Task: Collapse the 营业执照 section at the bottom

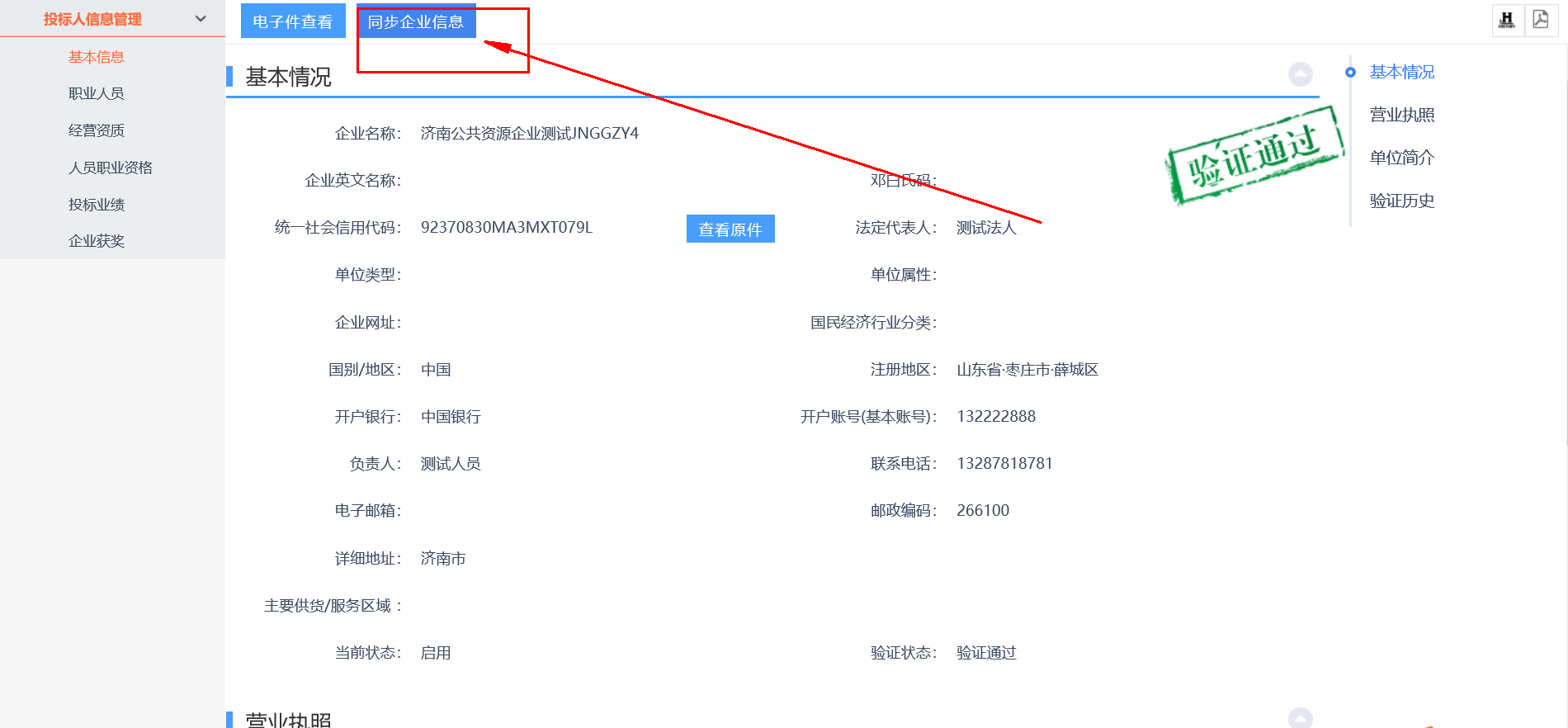Action: [x=1300, y=718]
